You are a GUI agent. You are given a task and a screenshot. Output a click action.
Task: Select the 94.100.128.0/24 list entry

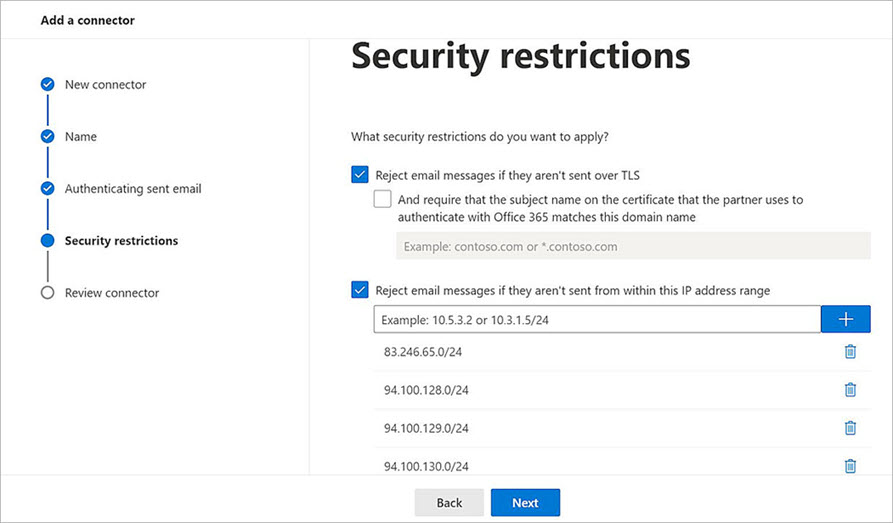[426, 390]
